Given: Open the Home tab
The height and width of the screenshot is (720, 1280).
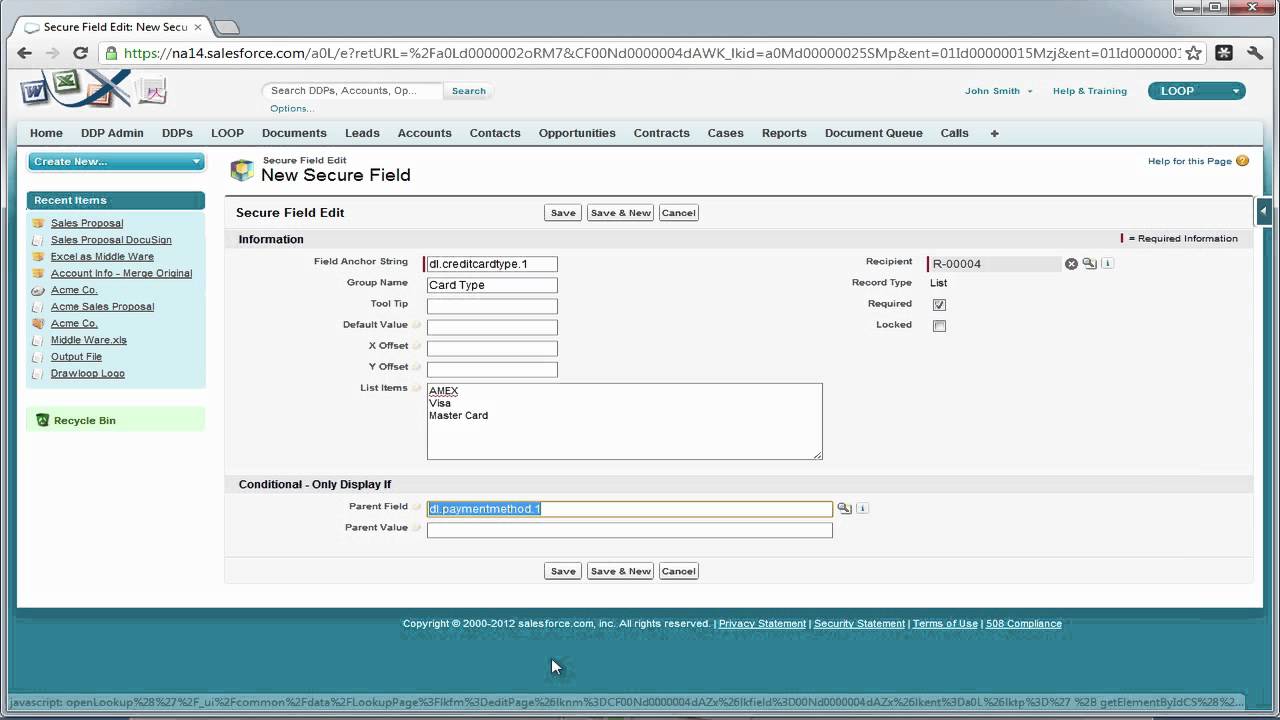Looking at the screenshot, I should (x=46, y=133).
